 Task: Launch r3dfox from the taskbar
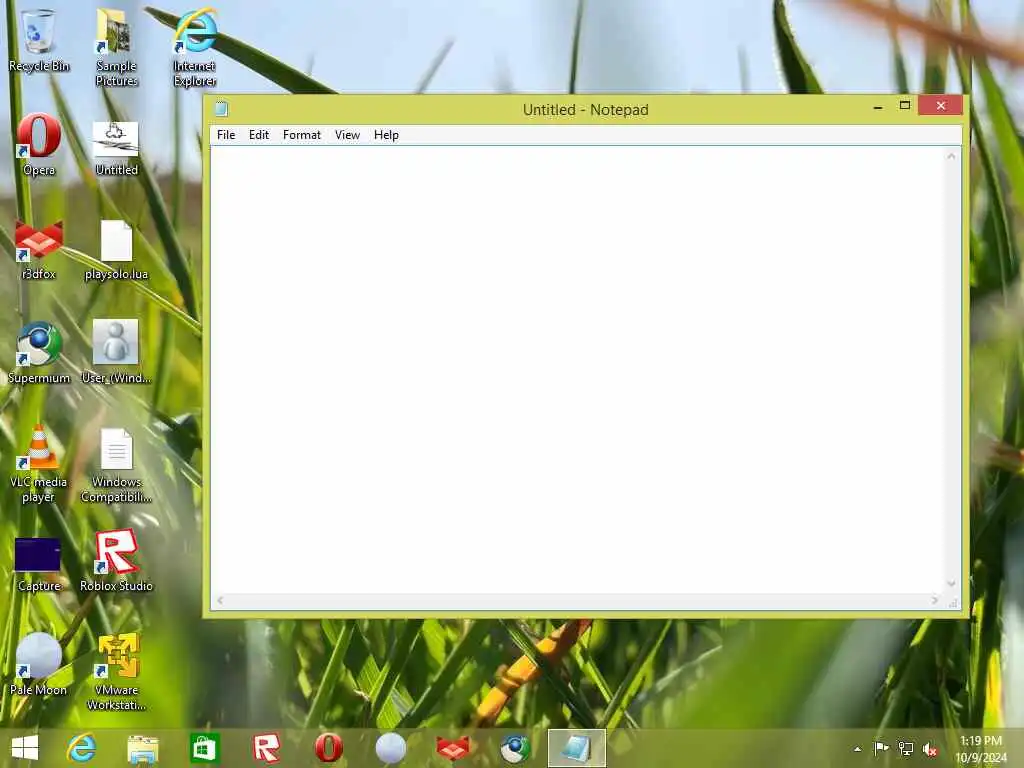point(453,748)
